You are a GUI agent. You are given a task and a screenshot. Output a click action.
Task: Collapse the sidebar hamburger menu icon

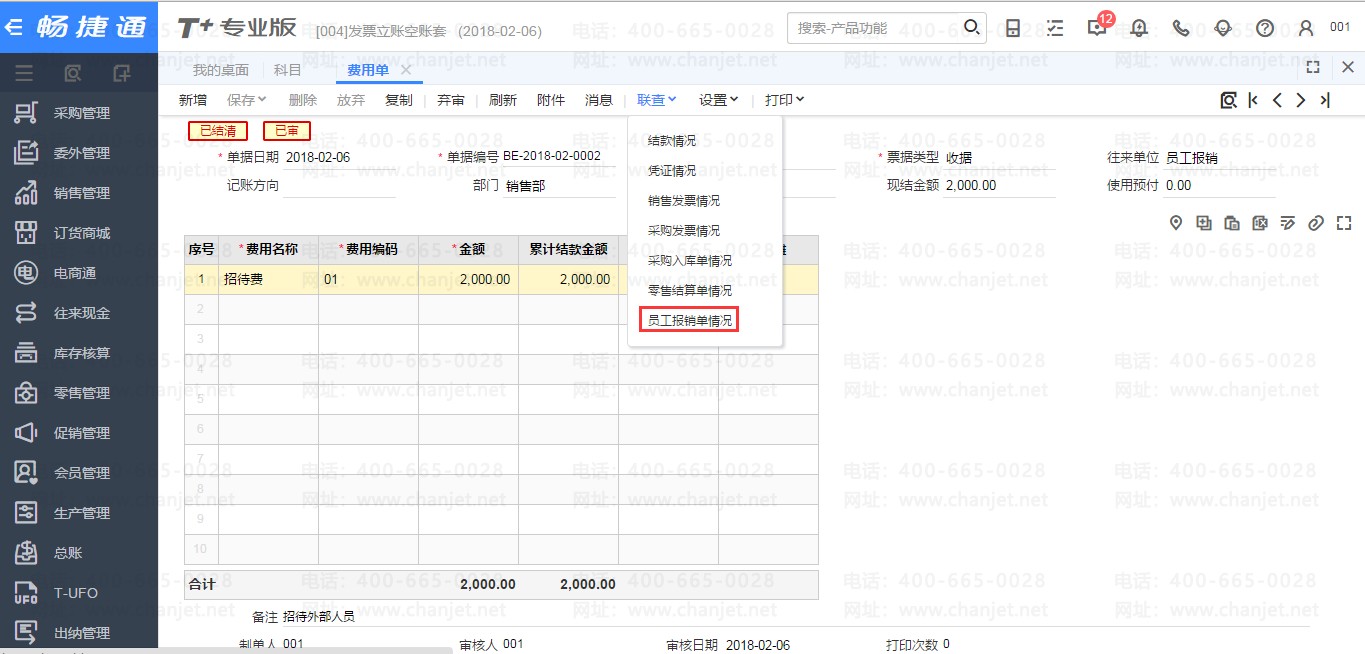24,73
